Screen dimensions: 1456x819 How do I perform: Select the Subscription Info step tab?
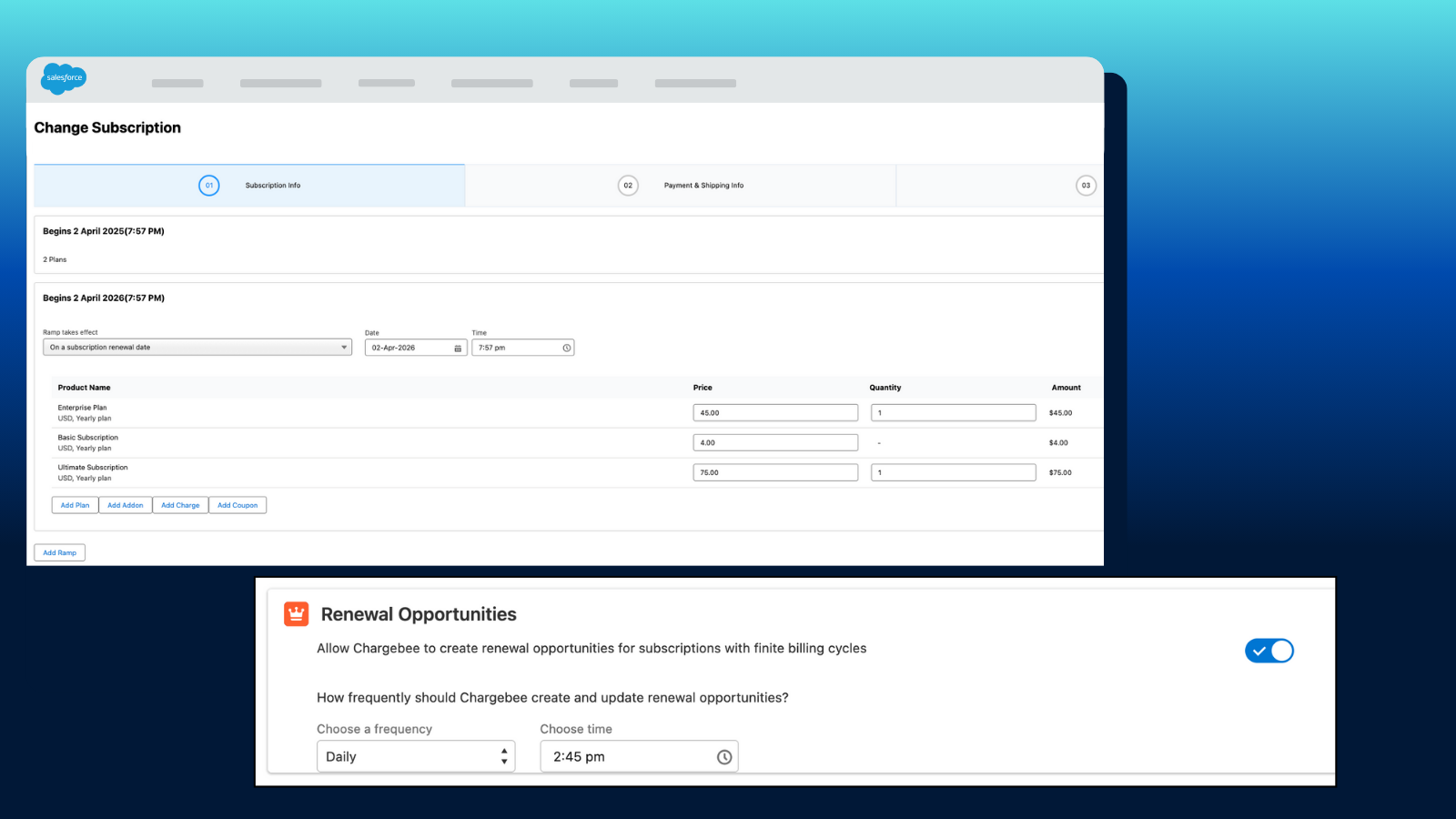coord(272,186)
